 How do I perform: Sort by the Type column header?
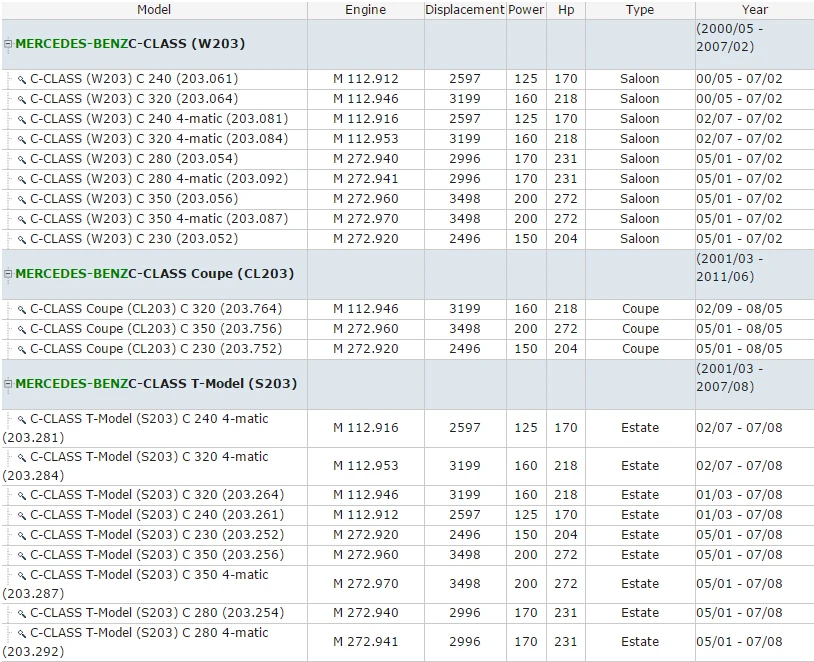coord(640,10)
